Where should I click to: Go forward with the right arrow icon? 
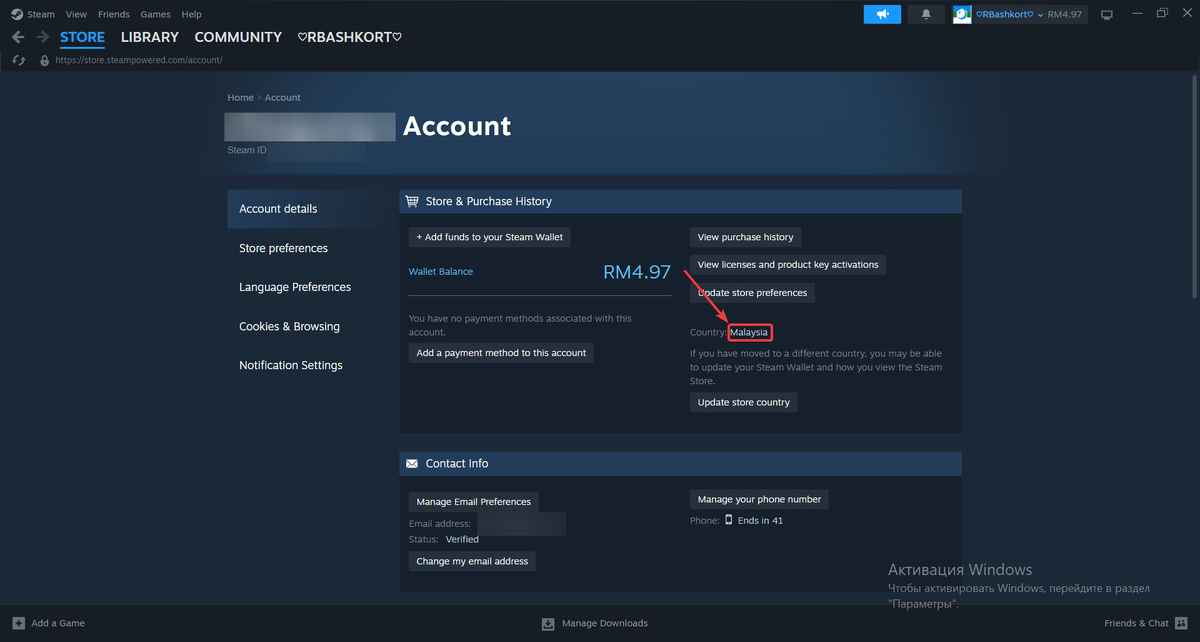(43, 37)
